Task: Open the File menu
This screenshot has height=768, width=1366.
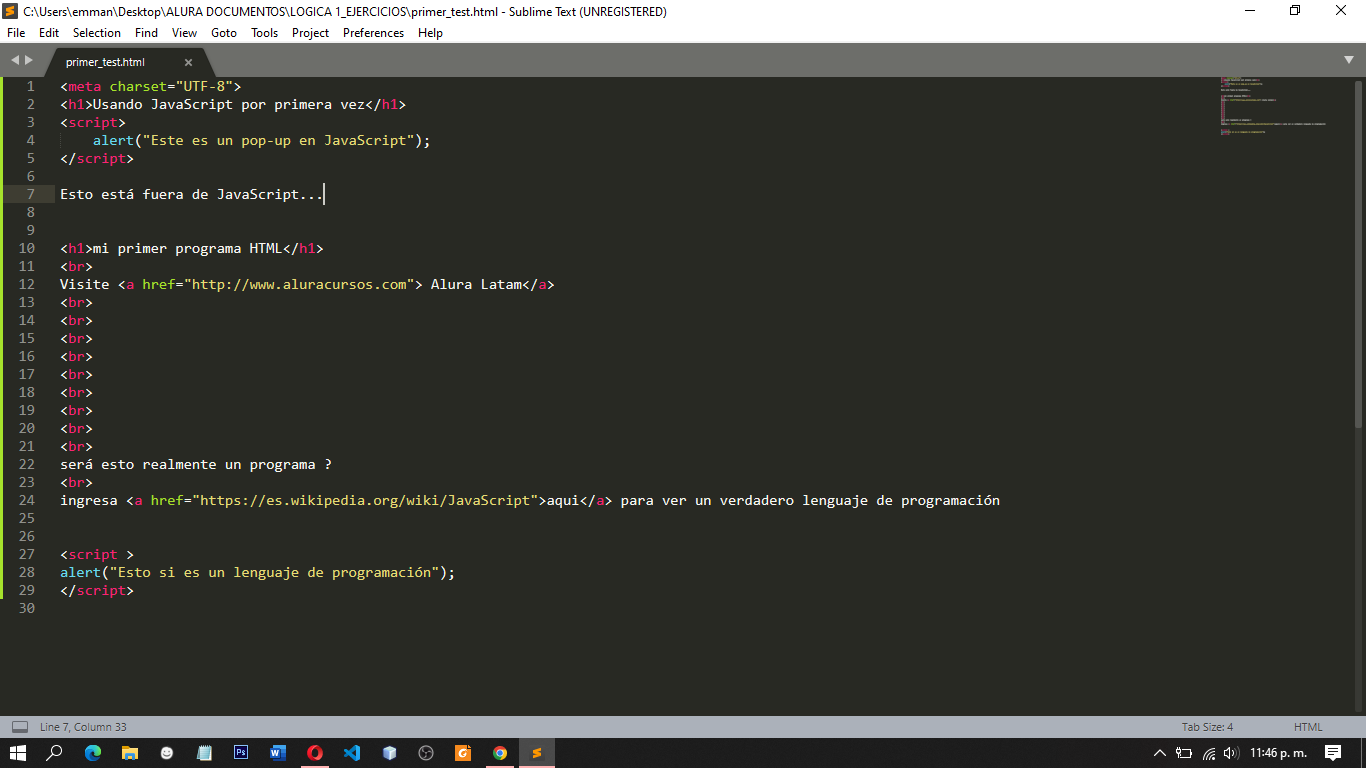Action: [x=16, y=33]
